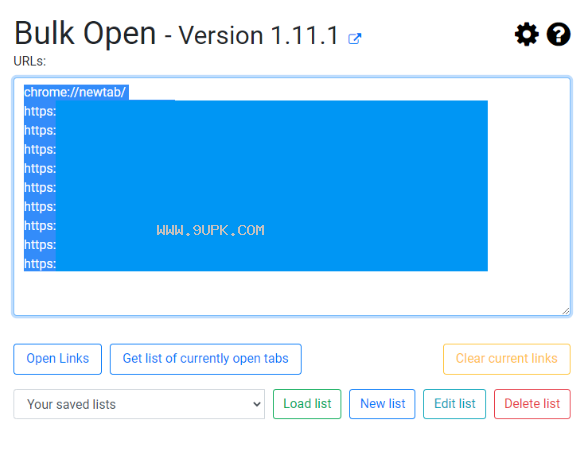Screen dimensions: 586x465
Task: Clear current links
Action: (x=506, y=359)
